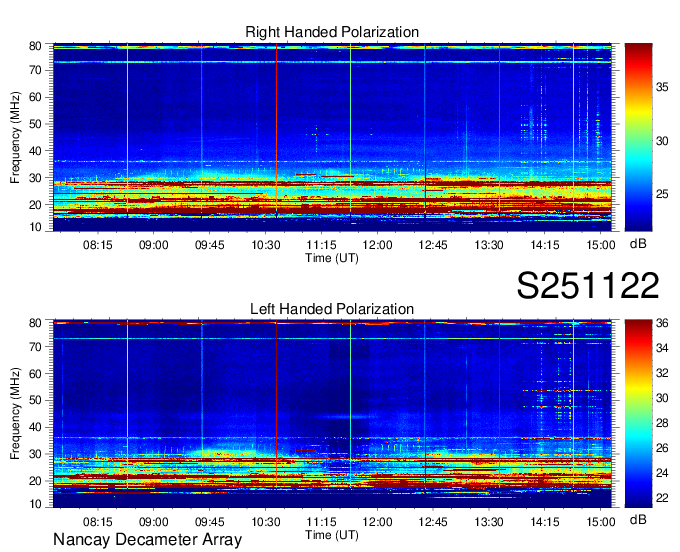Screen dimensions: 680x552
Task: Click the "dB" label under top color bar
Action: coord(639,244)
